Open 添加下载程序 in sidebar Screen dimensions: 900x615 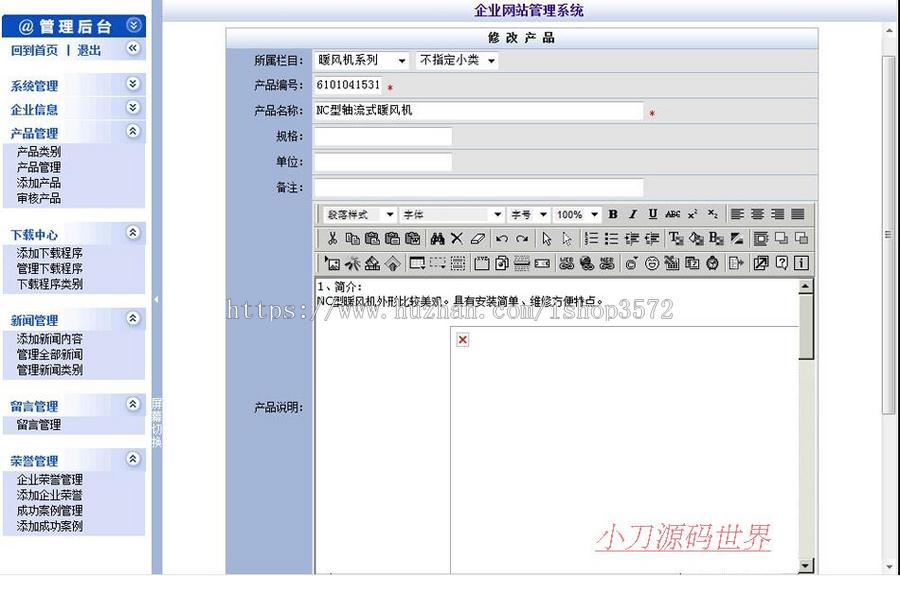coord(49,253)
